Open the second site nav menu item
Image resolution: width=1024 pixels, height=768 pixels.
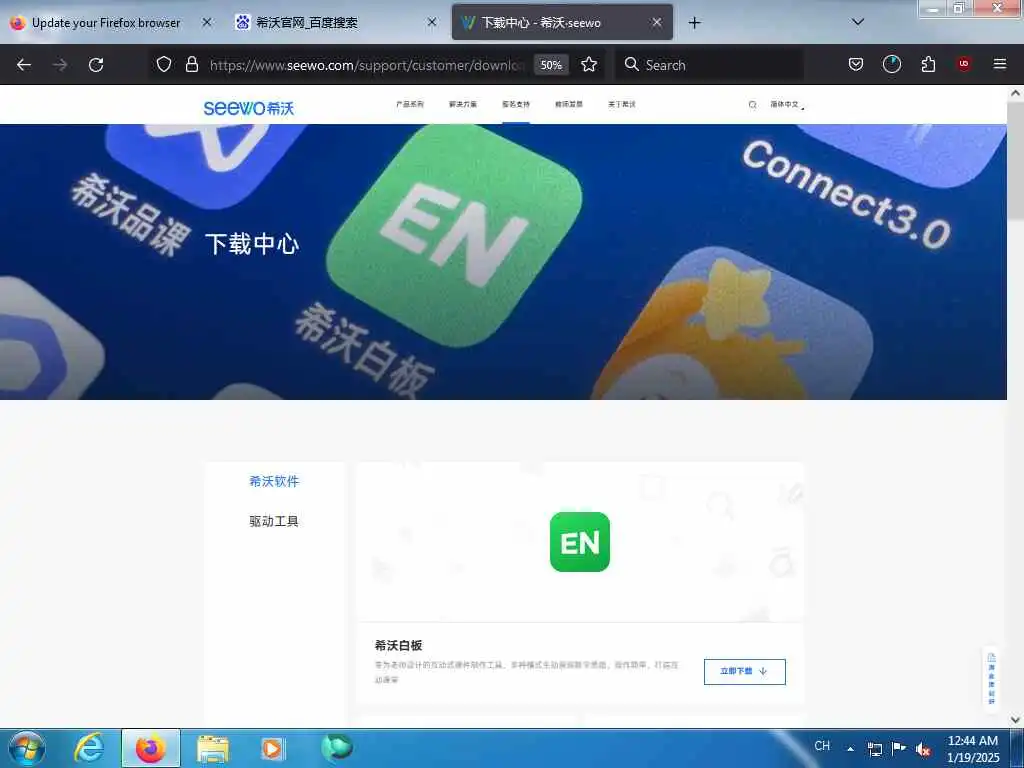click(462, 104)
